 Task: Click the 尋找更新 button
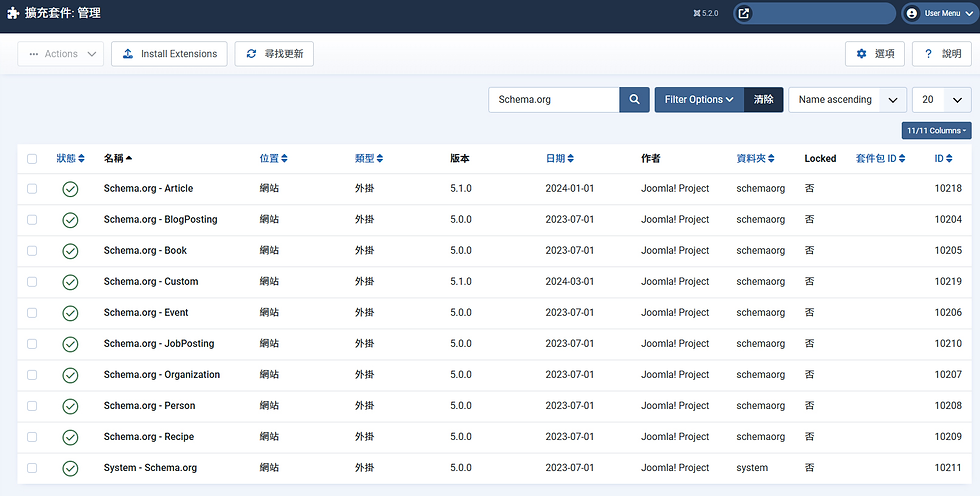tap(274, 54)
